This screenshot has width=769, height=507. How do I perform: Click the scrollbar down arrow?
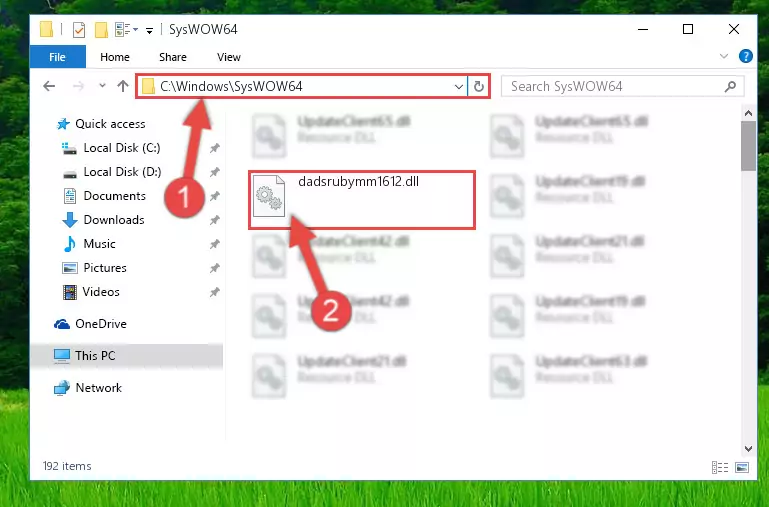(x=748, y=448)
